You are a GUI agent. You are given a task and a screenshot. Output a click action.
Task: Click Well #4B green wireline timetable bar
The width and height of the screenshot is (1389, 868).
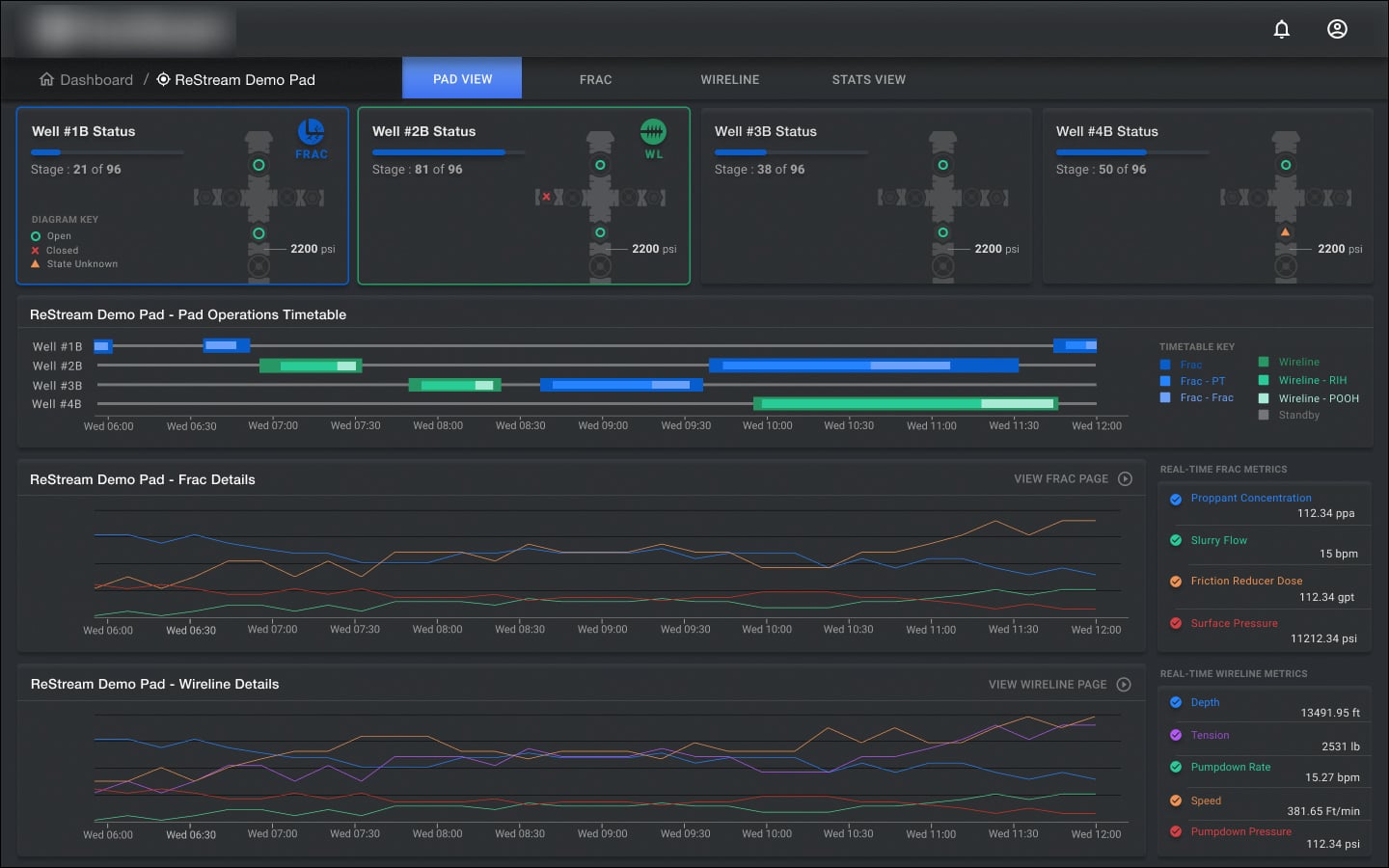click(x=906, y=403)
